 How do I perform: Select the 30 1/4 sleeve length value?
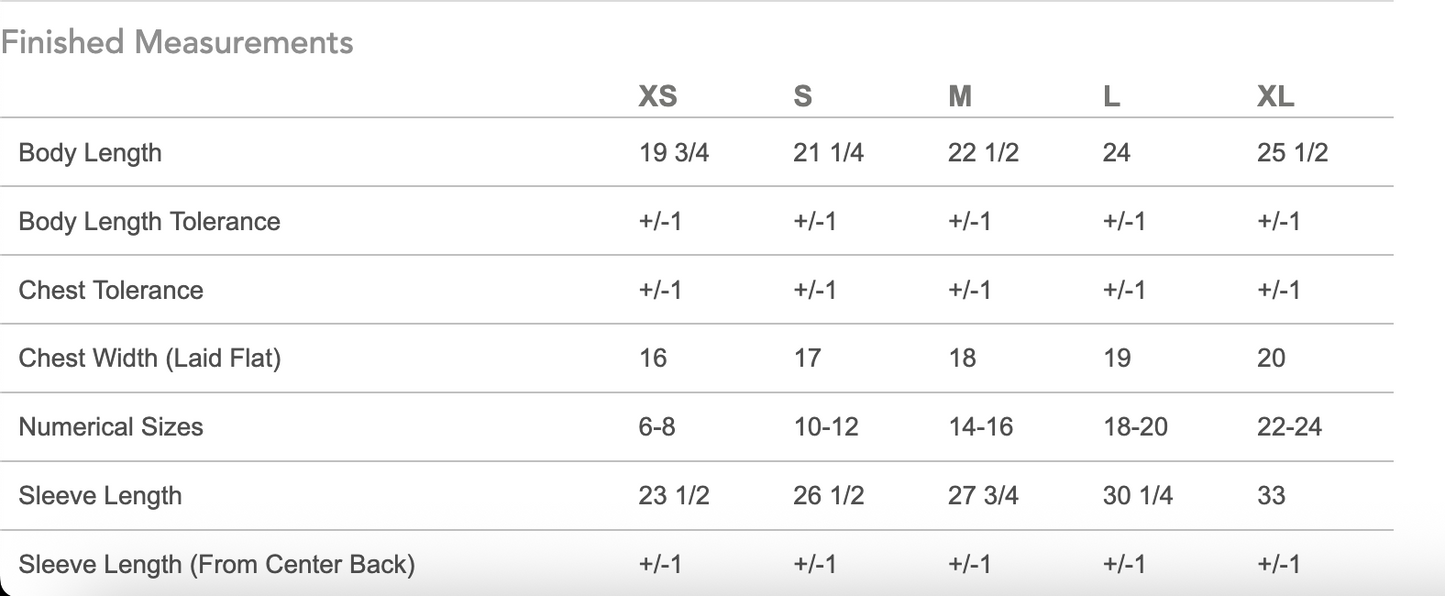coord(1138,495)
